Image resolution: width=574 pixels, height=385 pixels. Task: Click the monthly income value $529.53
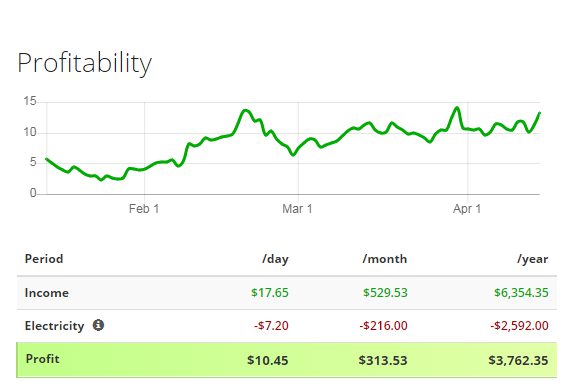[385, 293]
